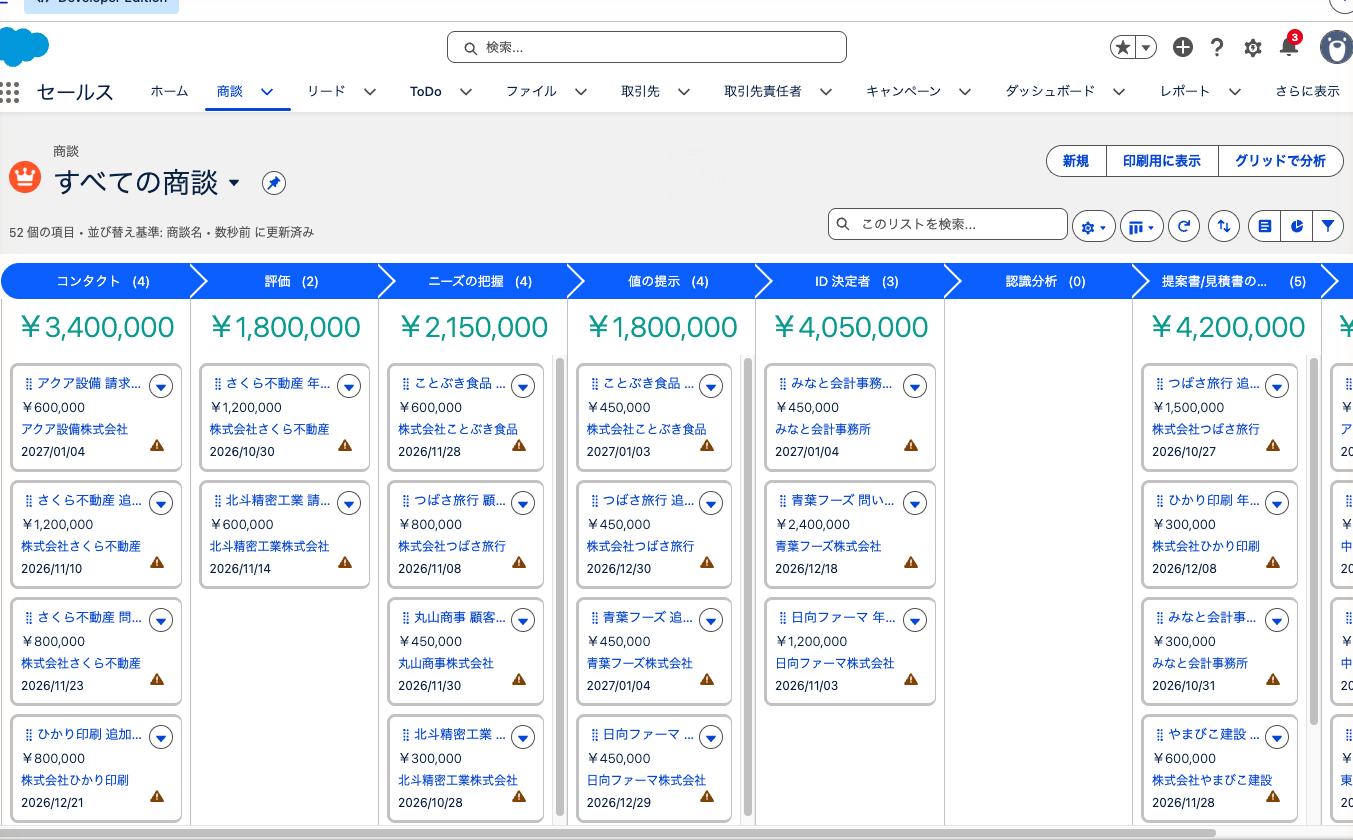
Task: Open the 株式会社さくら不動産 link dated 2026/10/30
Action: [x=269, y=429]
